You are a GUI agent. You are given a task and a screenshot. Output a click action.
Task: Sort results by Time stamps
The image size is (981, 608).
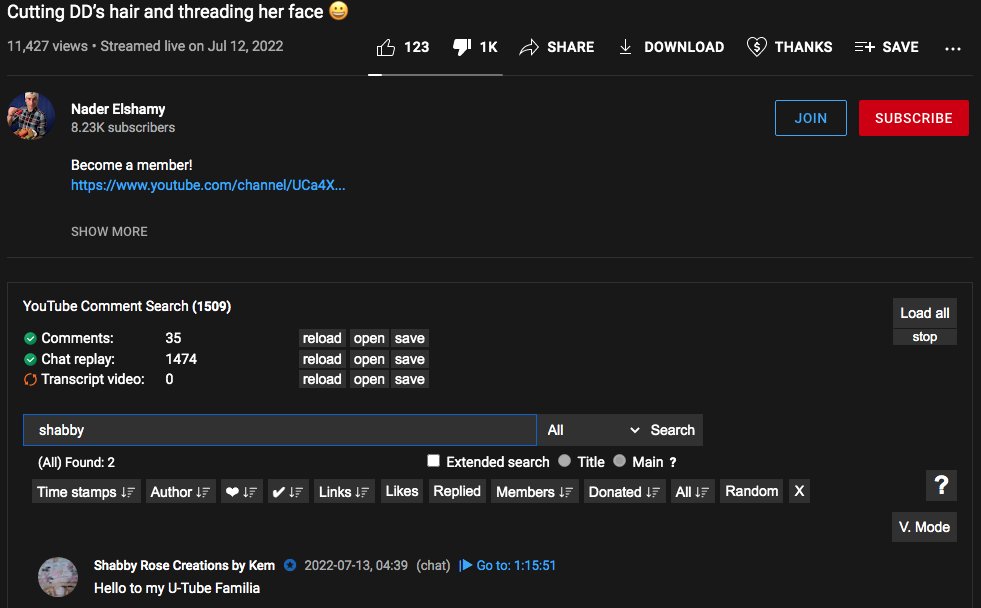[x=86, y=492]
